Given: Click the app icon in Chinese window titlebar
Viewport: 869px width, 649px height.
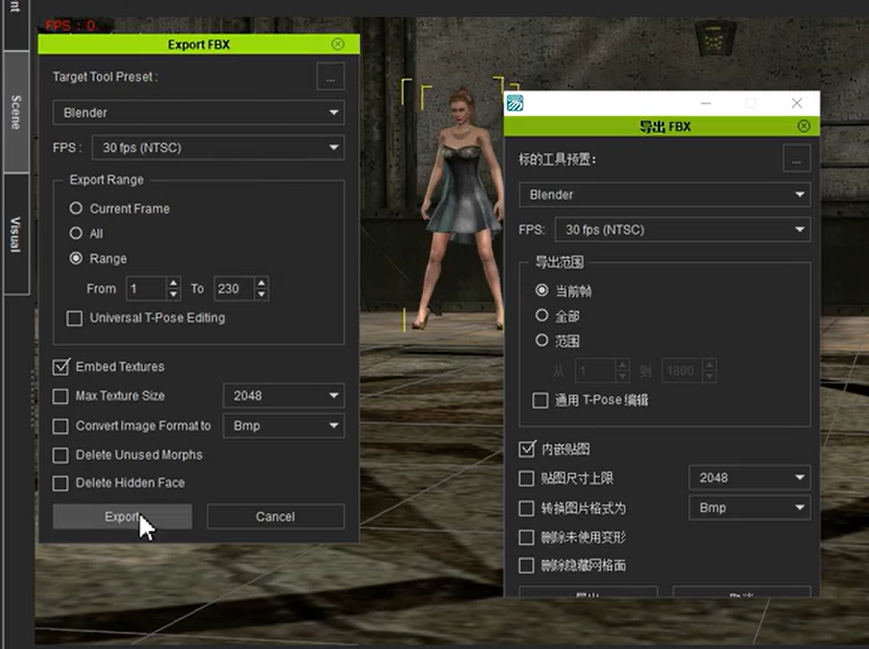Looking at the screenshot, I should click(x=515, y=103).
